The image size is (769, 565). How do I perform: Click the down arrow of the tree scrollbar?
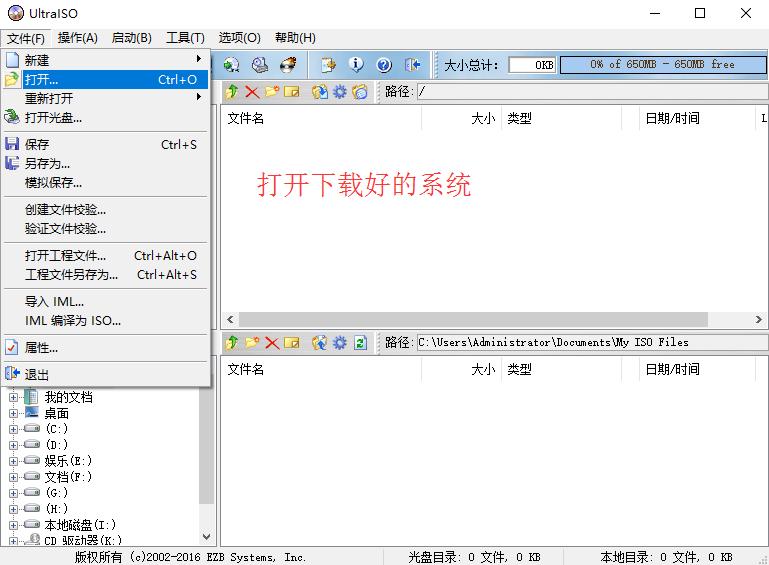(206, 537)
